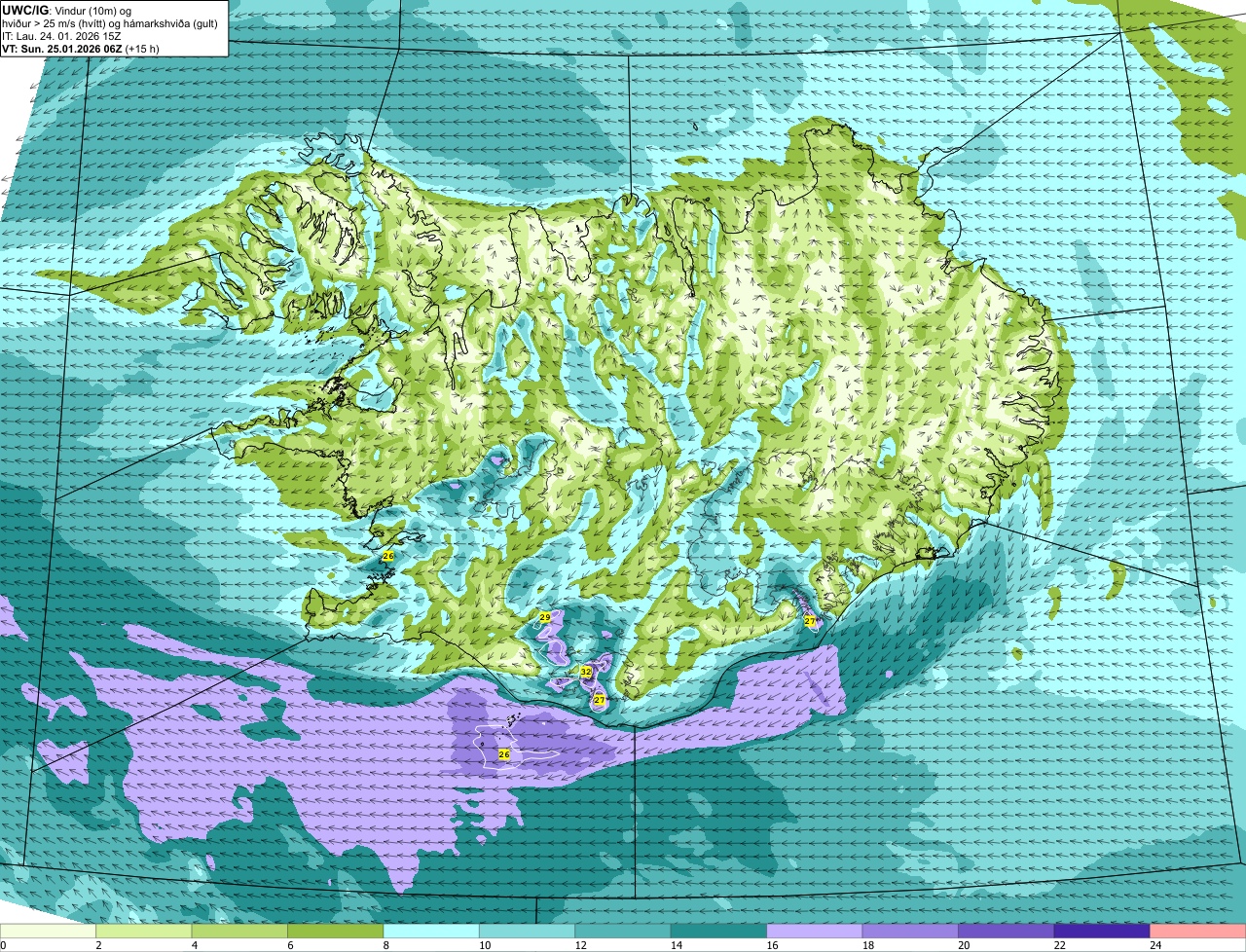Click the 22–24 m/s dark indigo legend swatch
The height and width of the screenshot is (952, 1246).
(x=1102, y=931)
